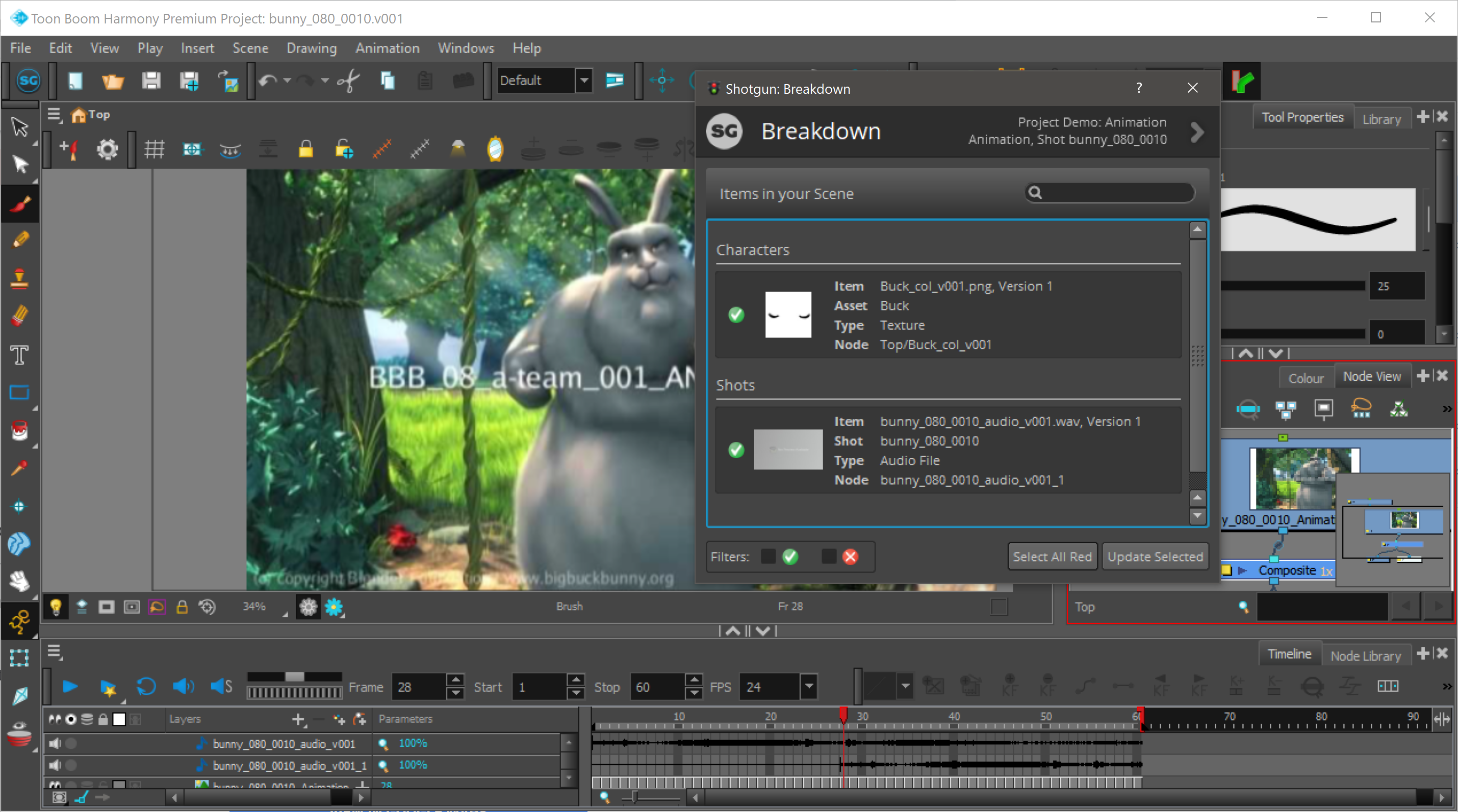
Task: Toggle the green checkmark filter checkbox
Action: [x=768, y=556]
